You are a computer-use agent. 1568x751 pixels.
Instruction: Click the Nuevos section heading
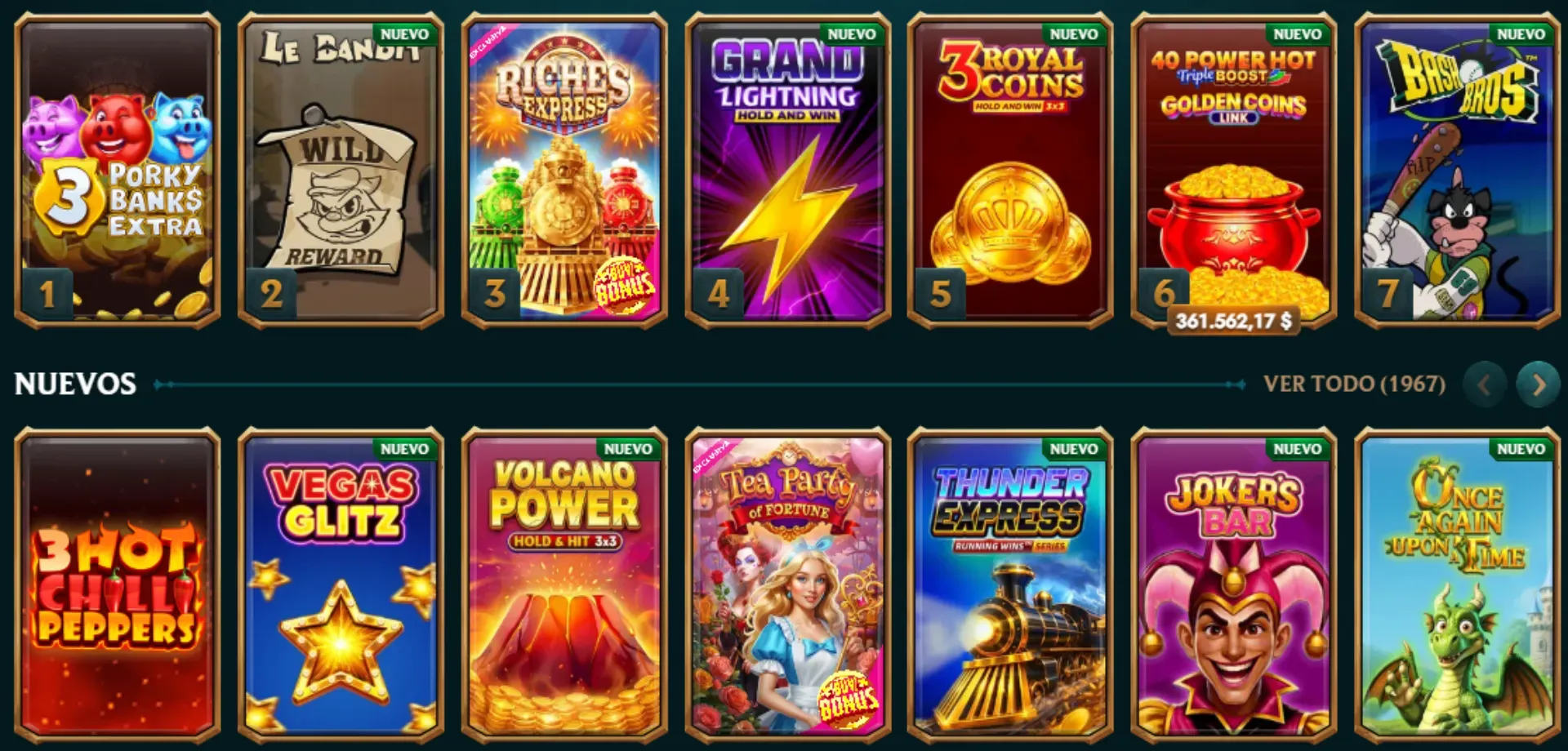75,384
